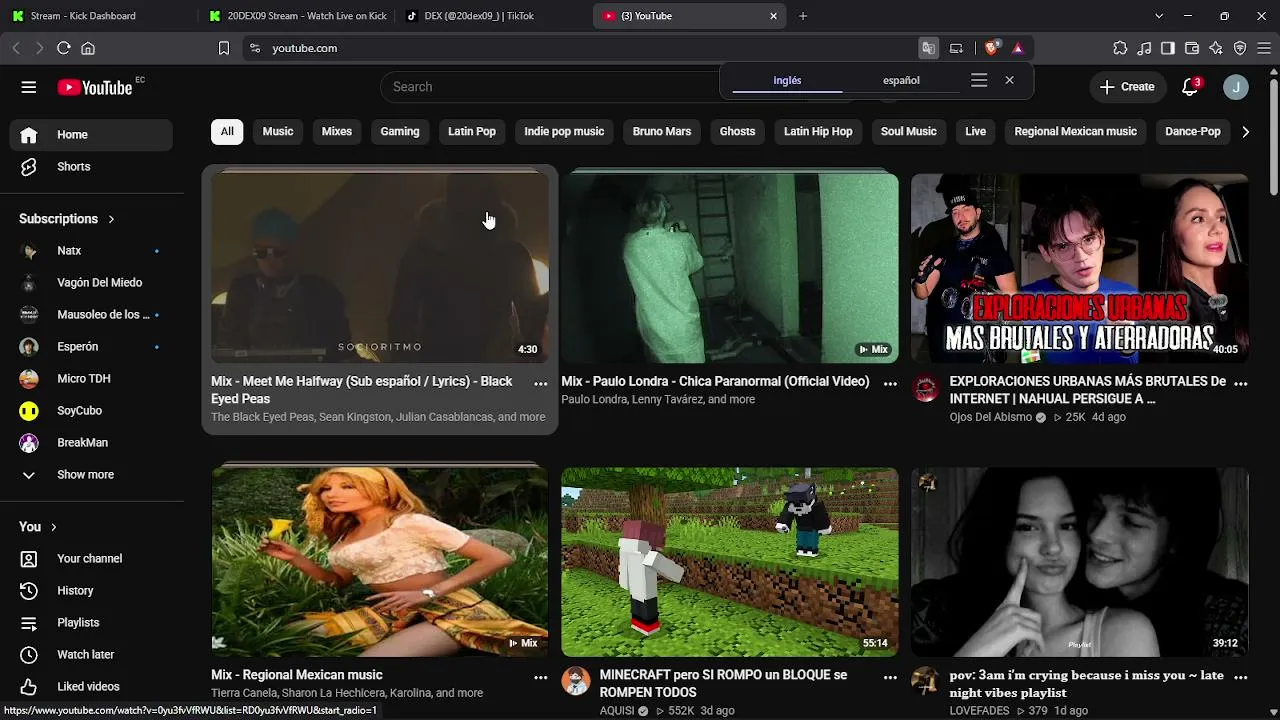1280x720 pixels.
Task: Play the Exploraciones Urbanas video thumbnail
Action: tap(1080, 268)
